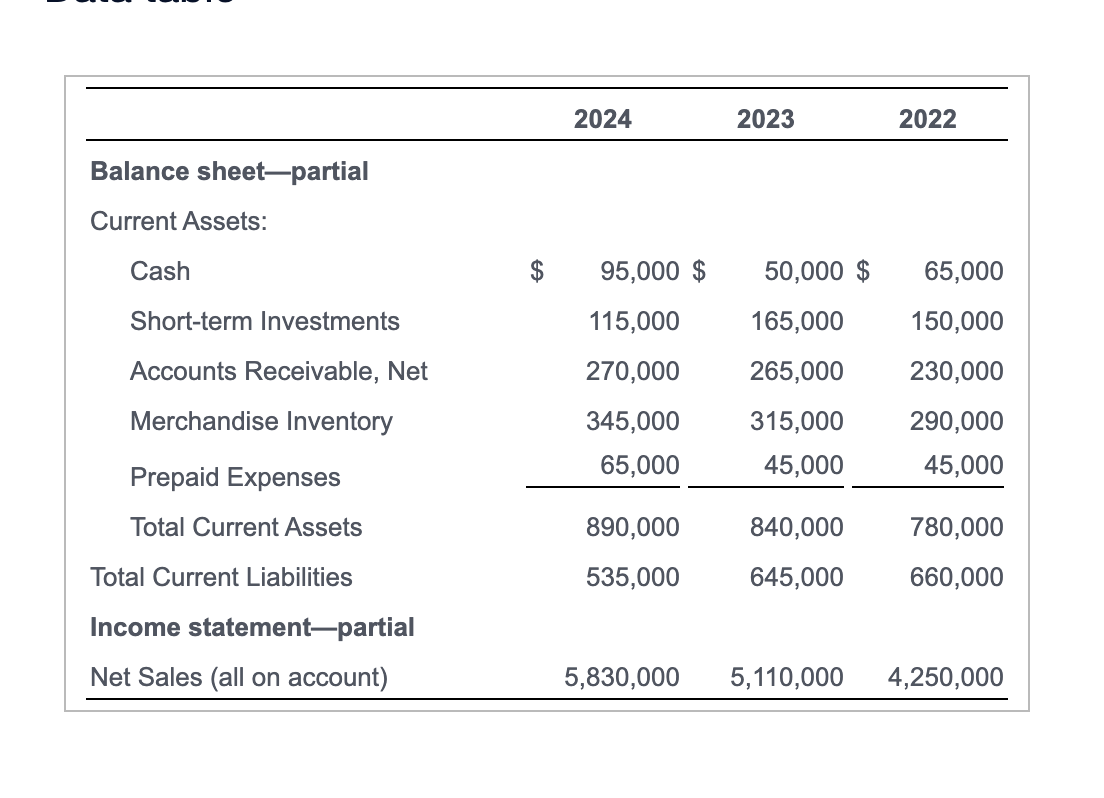Click Total Current Assets value 840,000
The width and height of the screenshot is (1104, 798).
[x=796, y=528]
